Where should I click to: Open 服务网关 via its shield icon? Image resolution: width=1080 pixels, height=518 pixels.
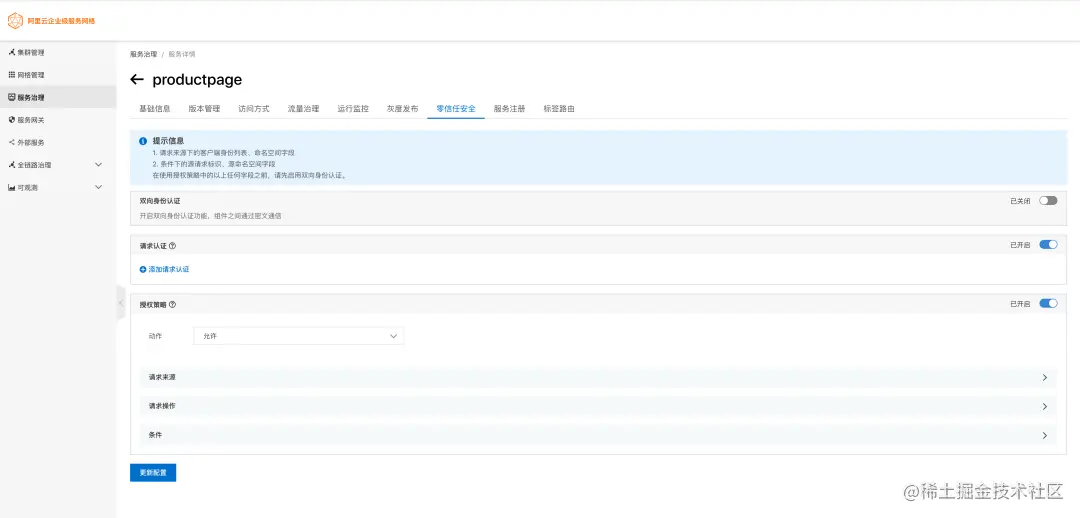[x=12, y=120]
